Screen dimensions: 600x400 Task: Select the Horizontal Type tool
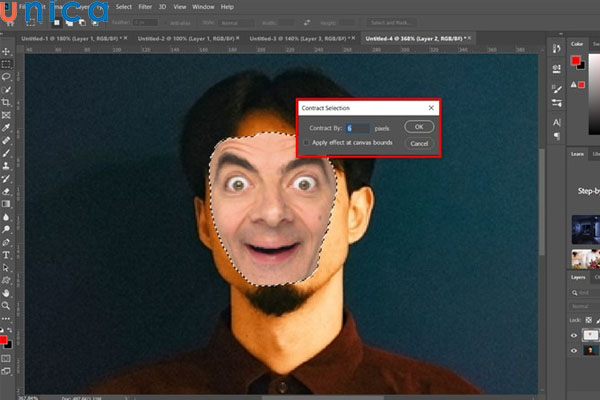coord(6,254)
